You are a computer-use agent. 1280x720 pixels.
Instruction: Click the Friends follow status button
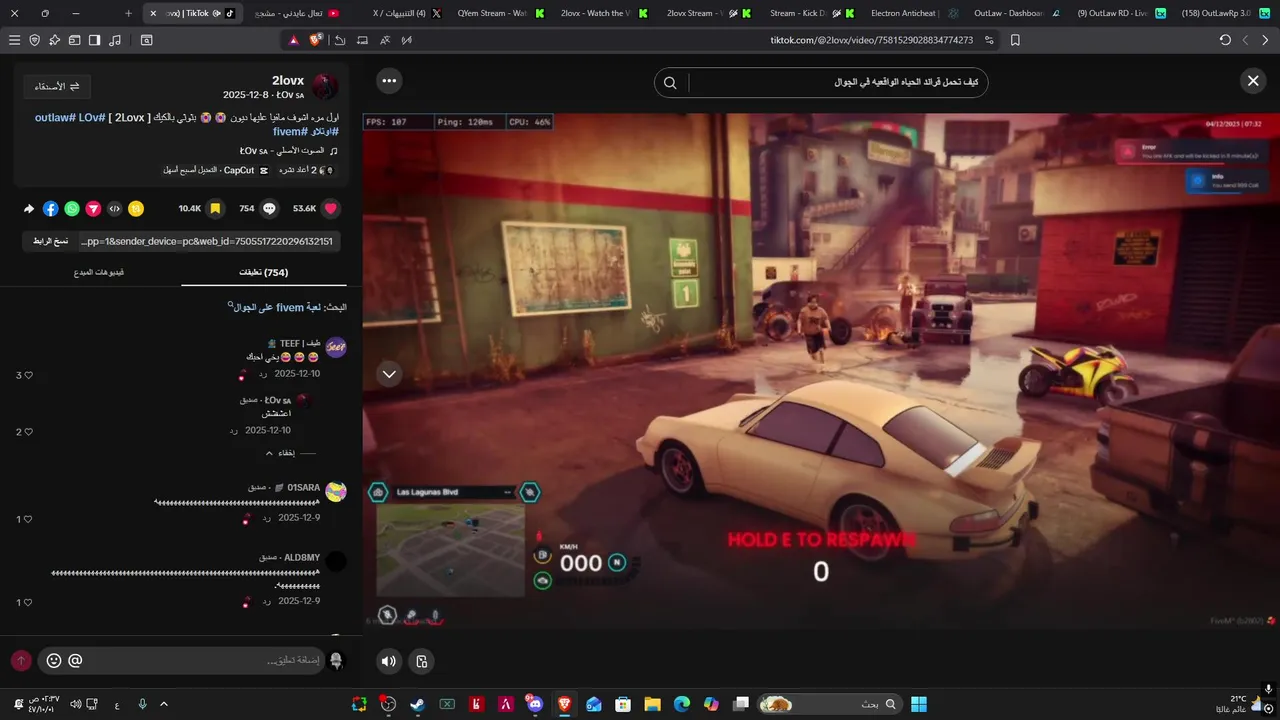[x=57, y=87]
